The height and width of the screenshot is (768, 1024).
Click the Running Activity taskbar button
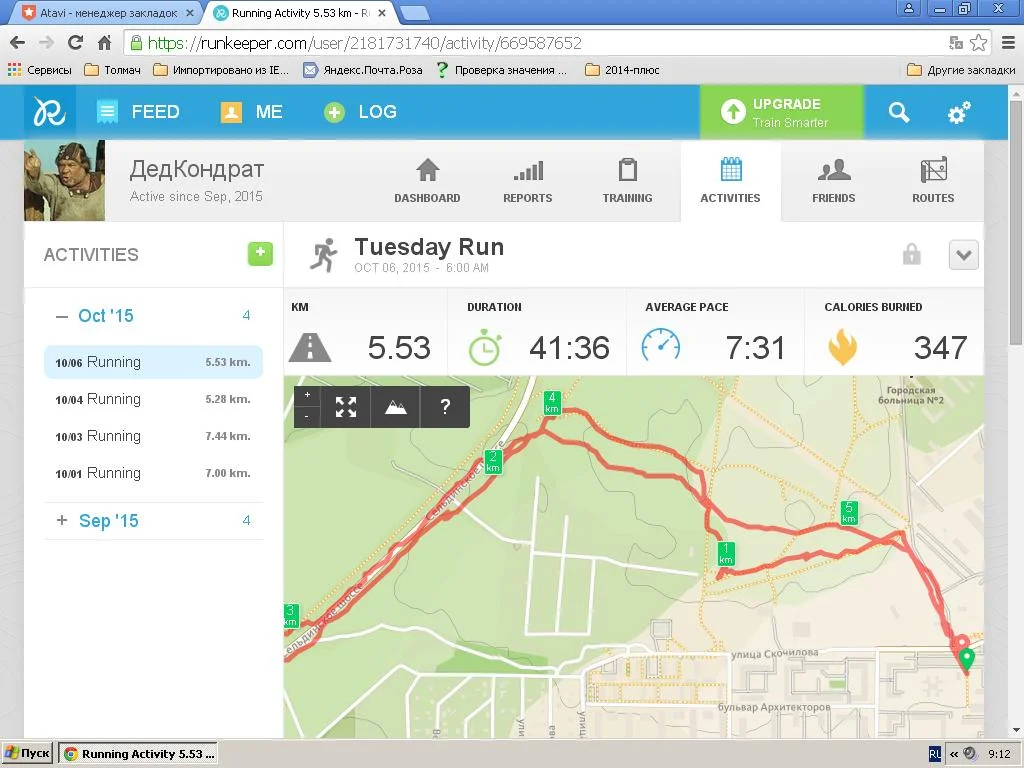[x=138, y=754]
